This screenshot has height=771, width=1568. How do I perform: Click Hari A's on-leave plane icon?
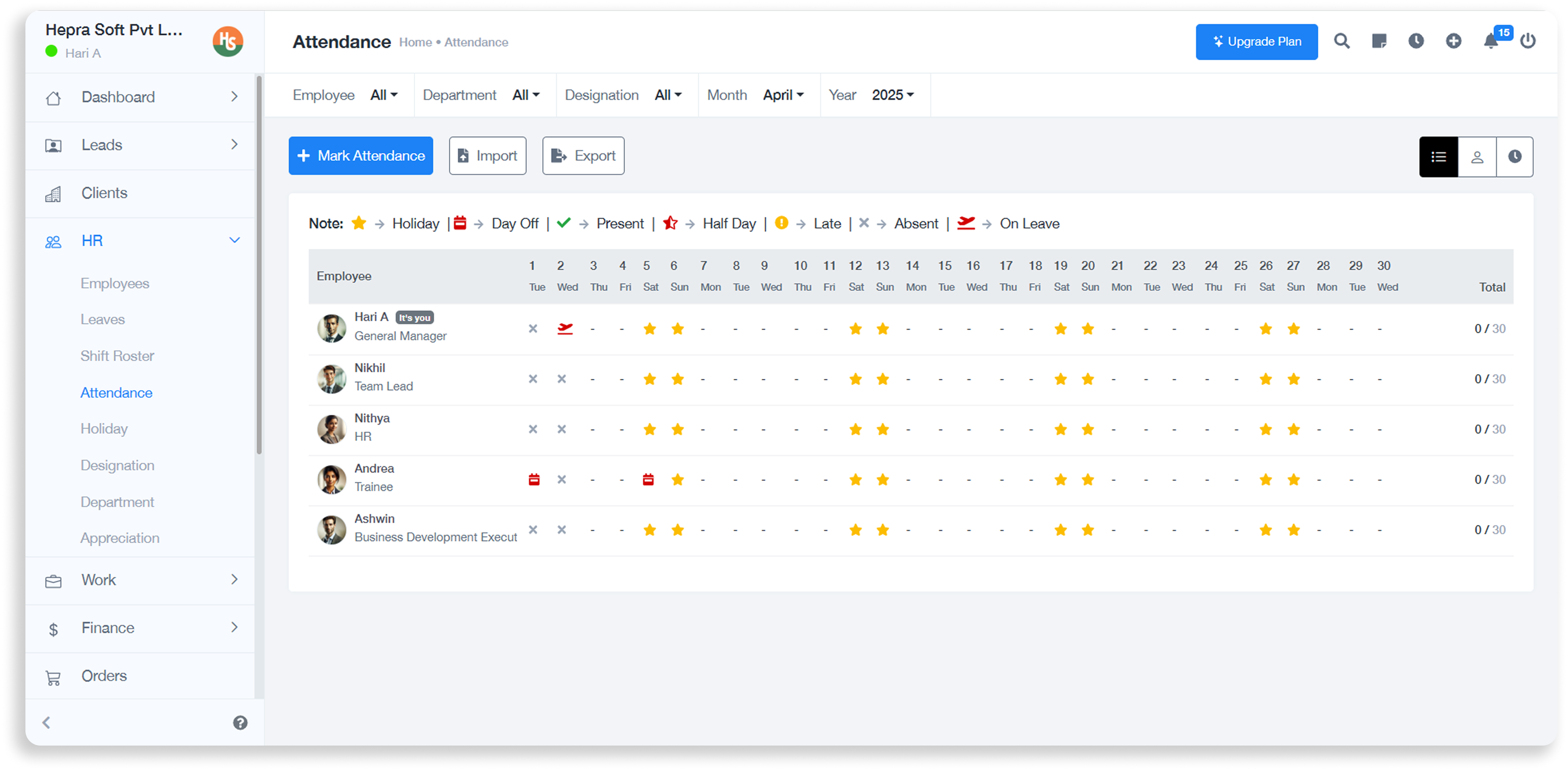click(x=565, y=329)
